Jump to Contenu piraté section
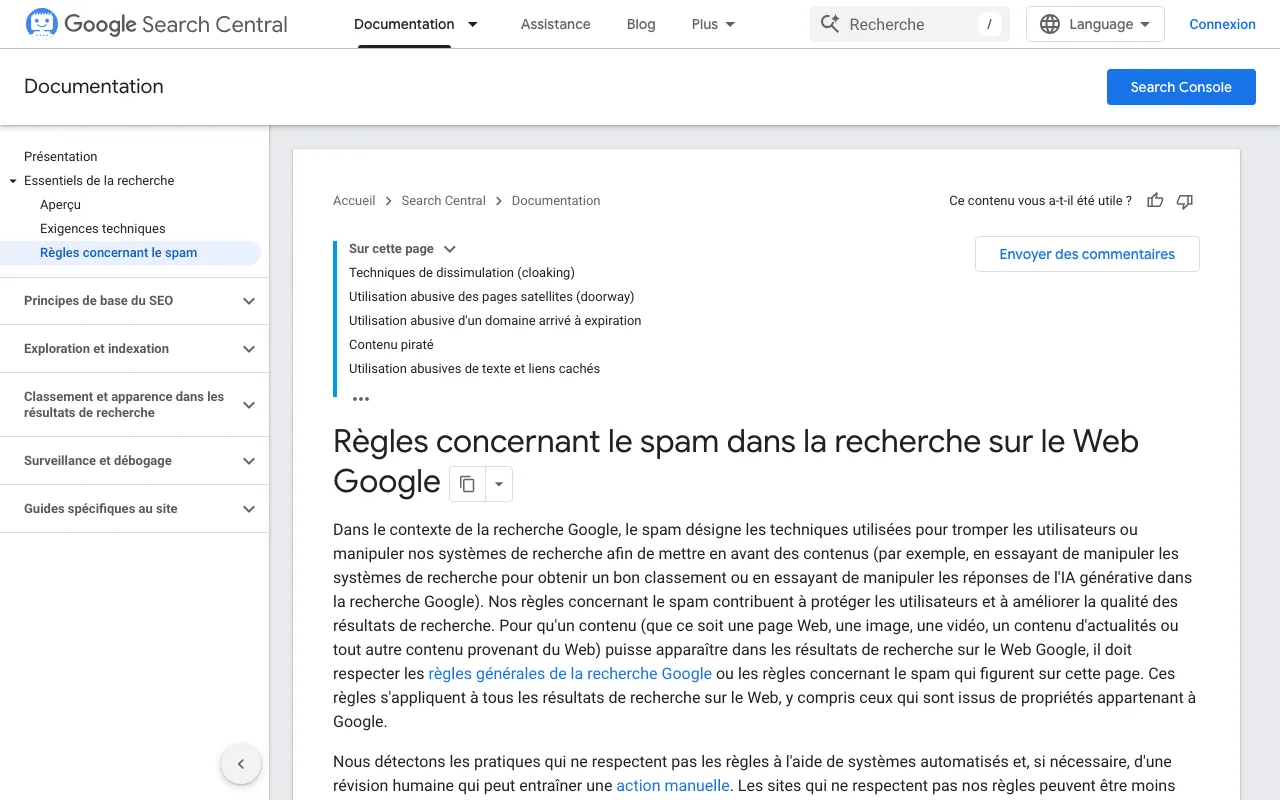 [x=391, y=344]
